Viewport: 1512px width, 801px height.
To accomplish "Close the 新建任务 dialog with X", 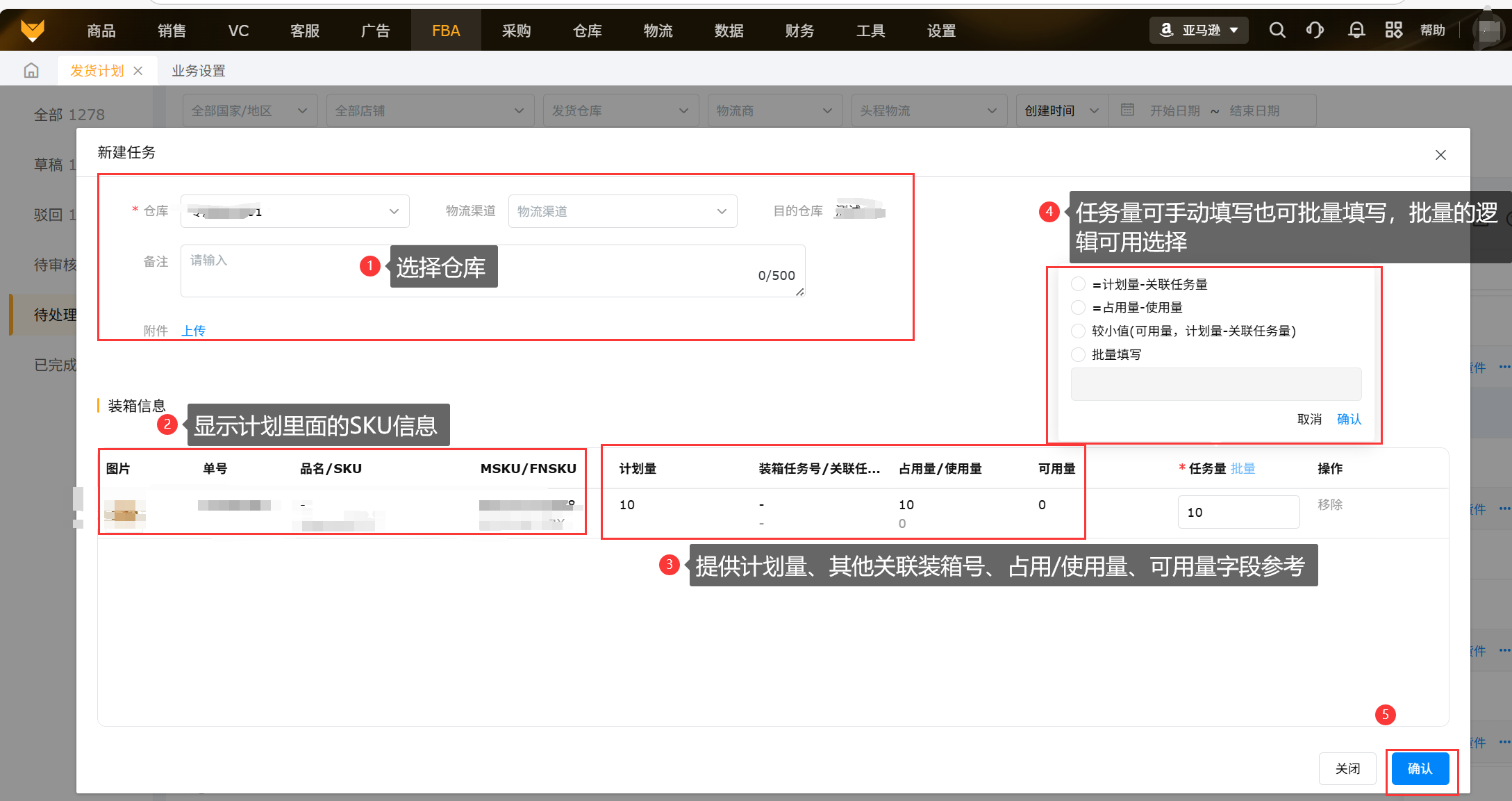I will coord(1440,155).
